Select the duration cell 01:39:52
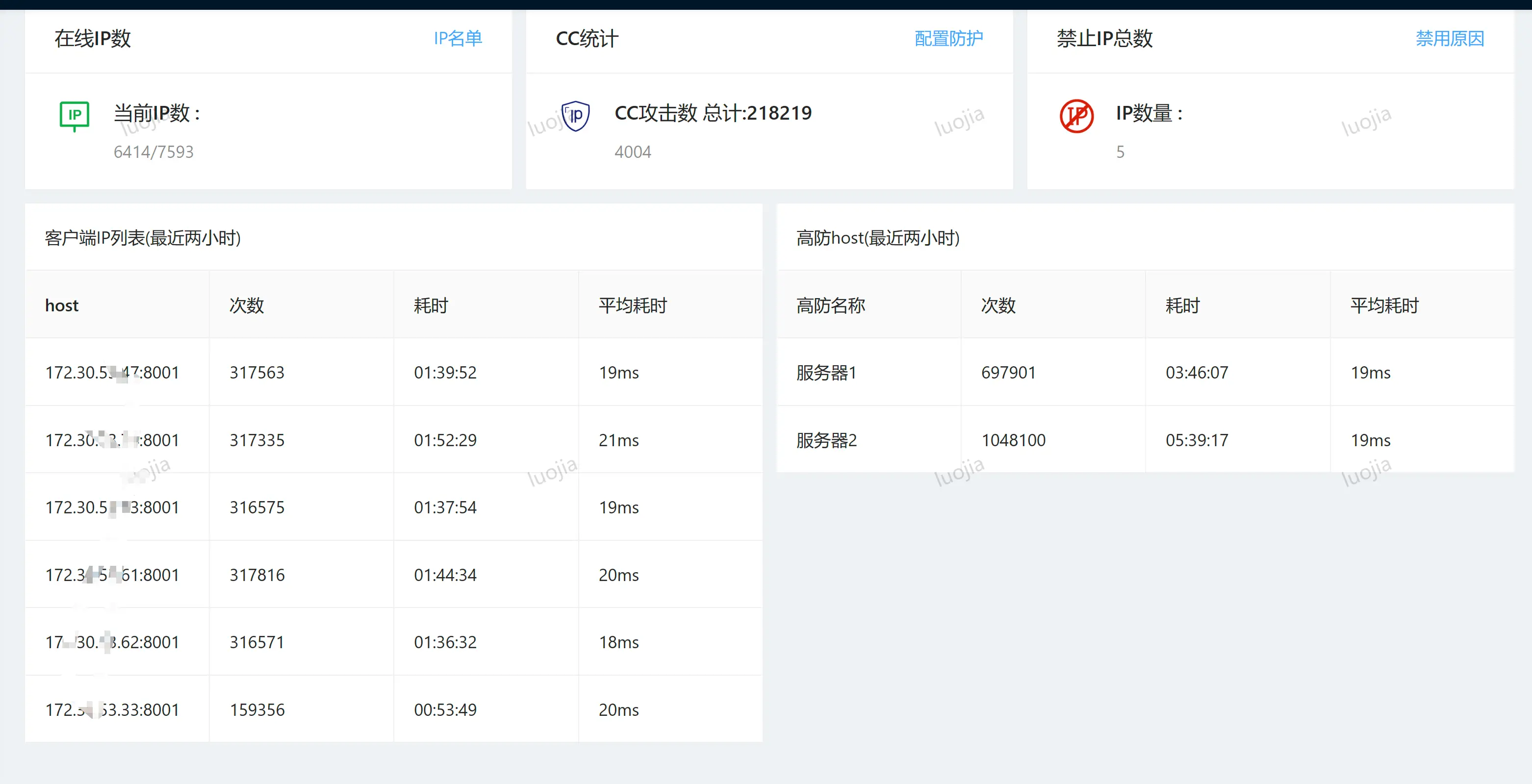1532x784 pixels. 445,373
